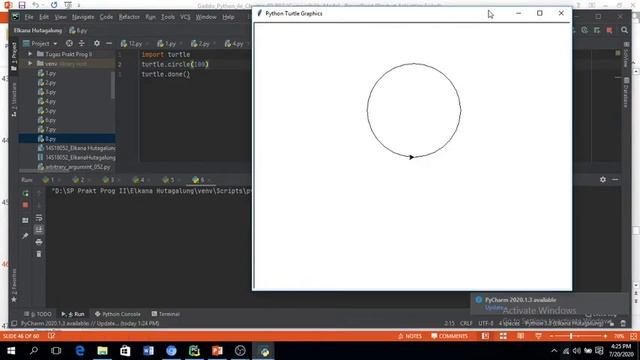This screenshot has height=360, width=640.
Task: Open the Windows Start menu
Action: 11,351
